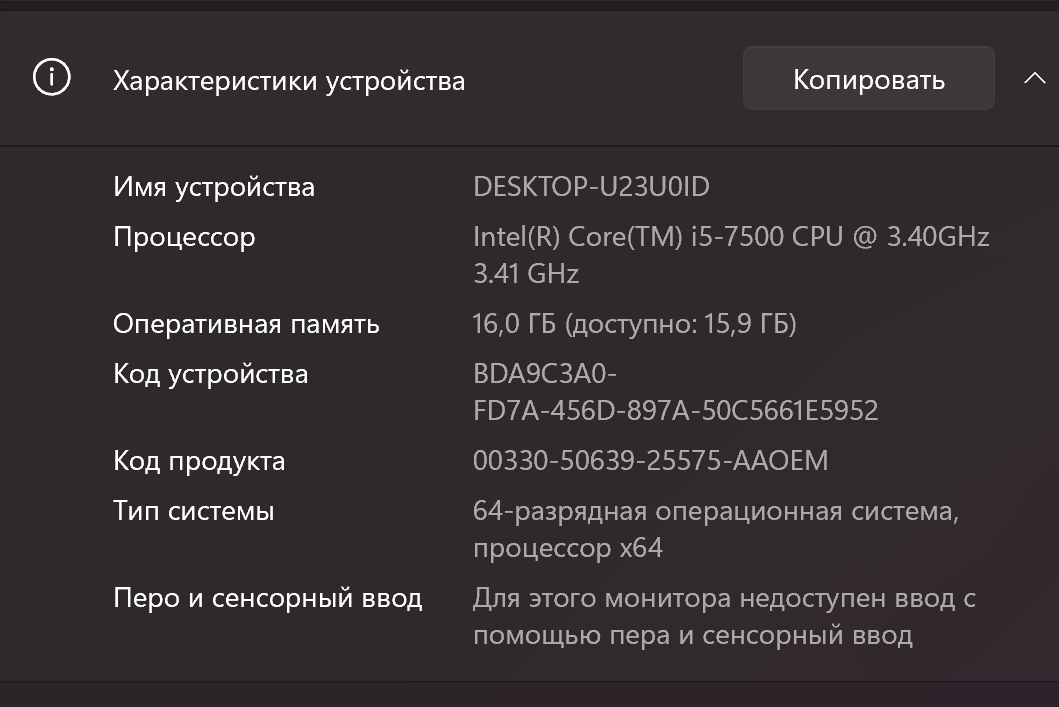Screen dimensions: 1059x707
Task: Click the Код продукта label
Action: click(199, 461)
